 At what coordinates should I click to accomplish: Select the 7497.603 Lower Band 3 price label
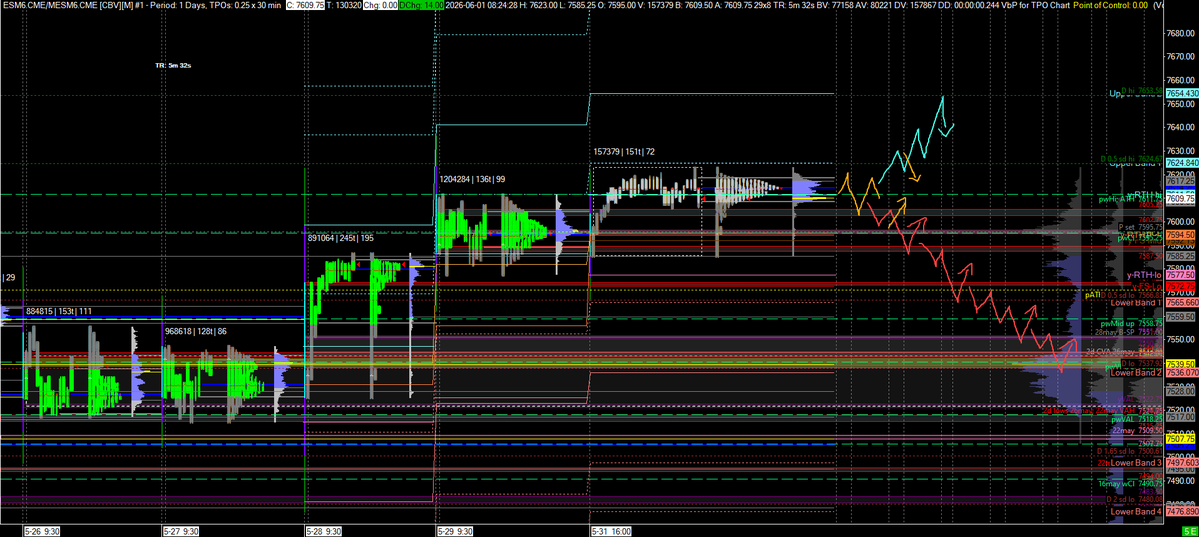(1182, 463)
